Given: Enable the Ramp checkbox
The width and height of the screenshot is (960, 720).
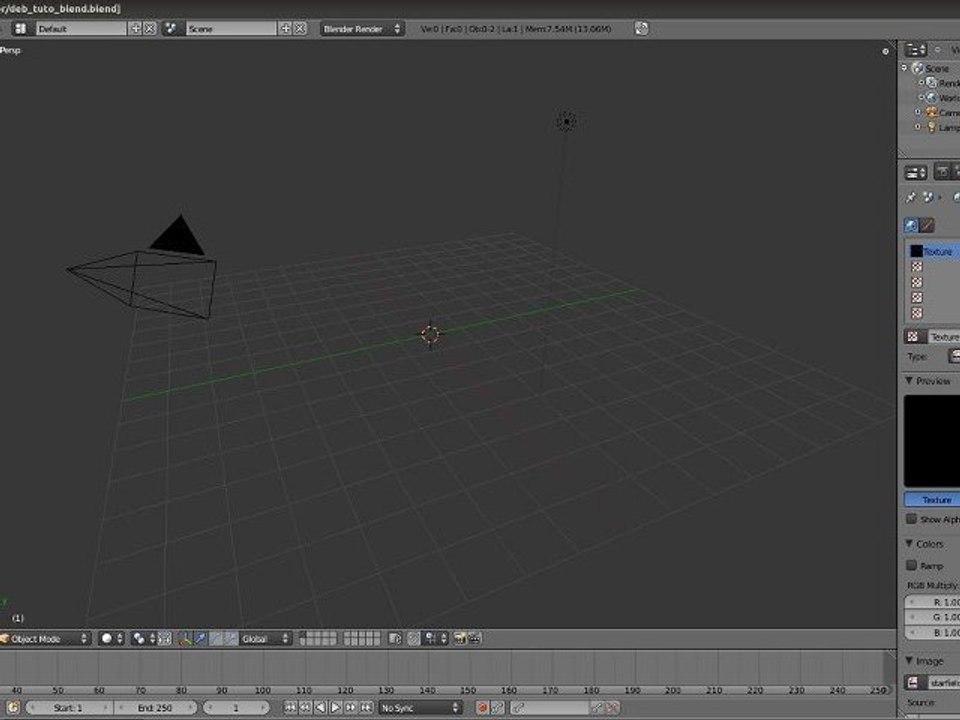Looking at the screenshot, I should click(912, 565).
